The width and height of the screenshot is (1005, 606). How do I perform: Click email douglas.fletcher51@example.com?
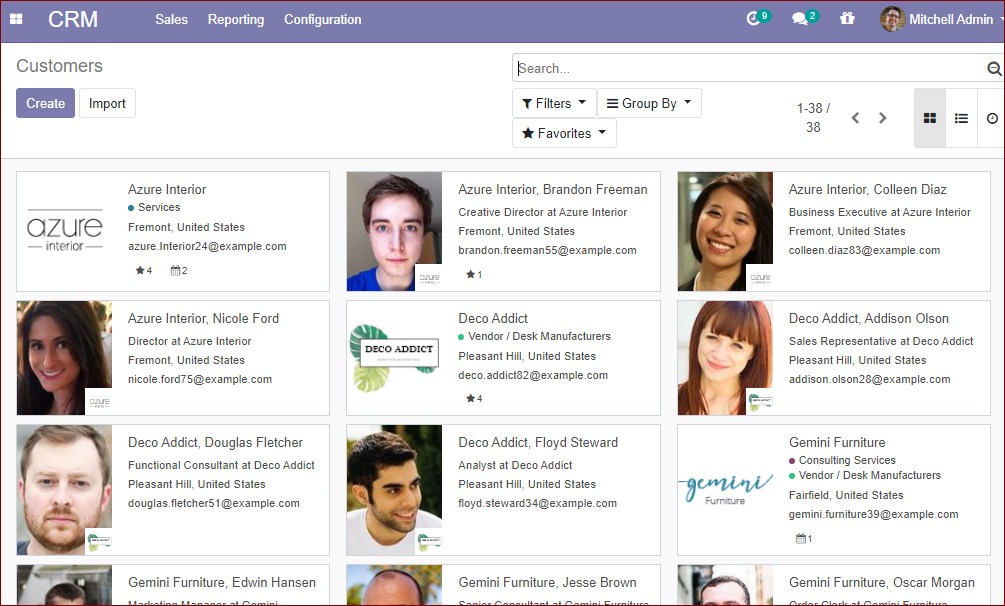click(213, 503)
